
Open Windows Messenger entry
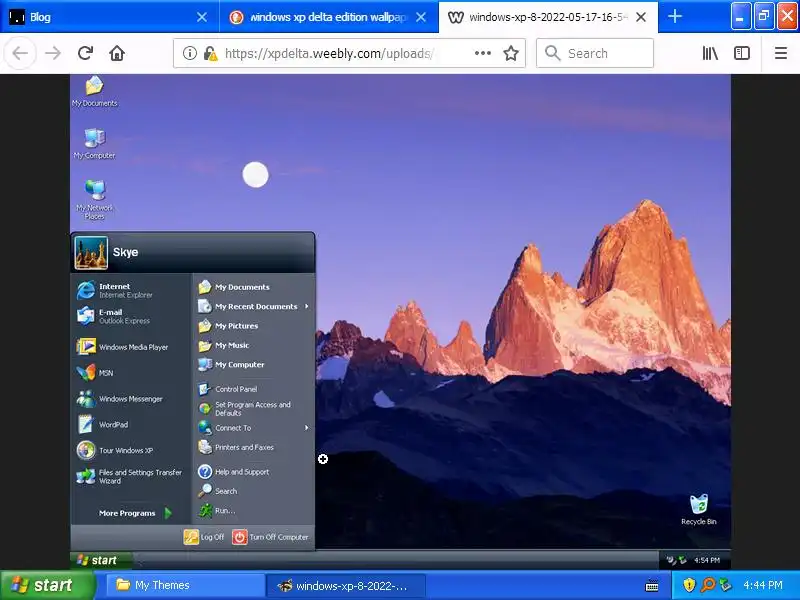[133, 399]
